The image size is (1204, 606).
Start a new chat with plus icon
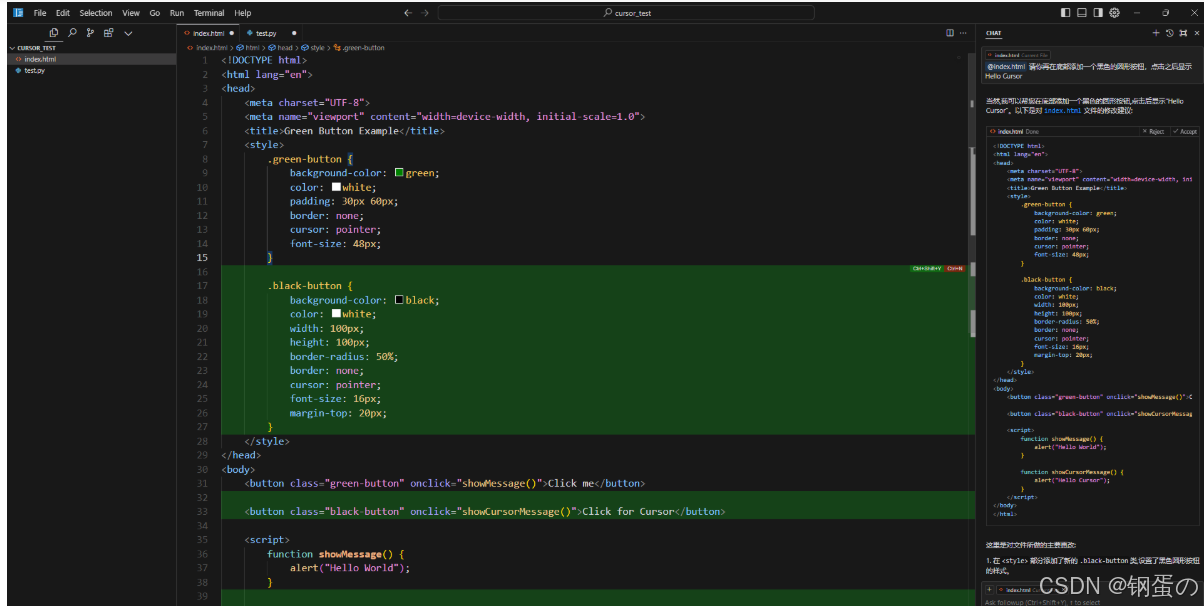click(x=1156, y=33)
